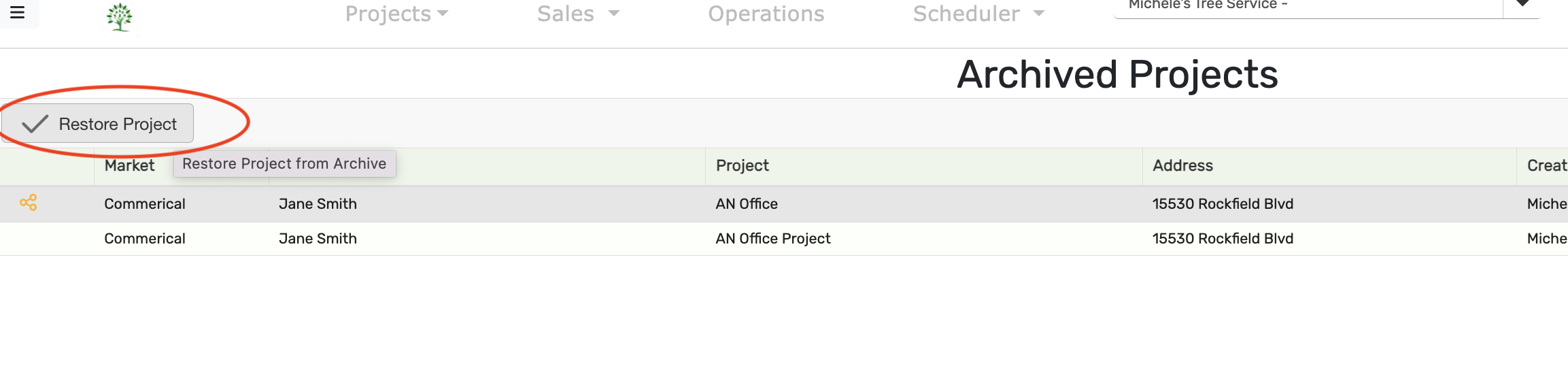
Task: Expand the Projects menu caret
Action: tap(443, 14)
